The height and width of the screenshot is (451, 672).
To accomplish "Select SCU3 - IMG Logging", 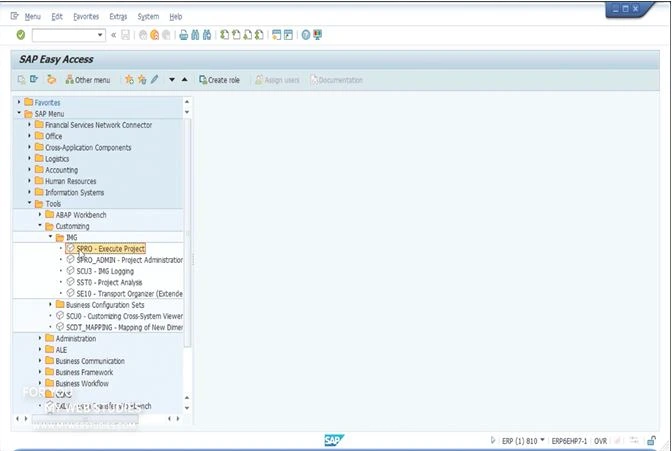I will click(105, 271).
